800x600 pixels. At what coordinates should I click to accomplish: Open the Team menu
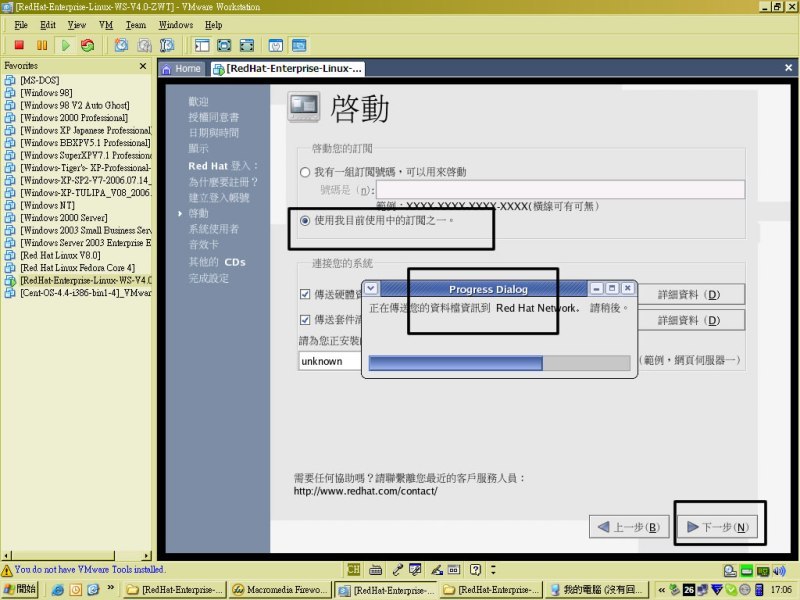(136, 25)
